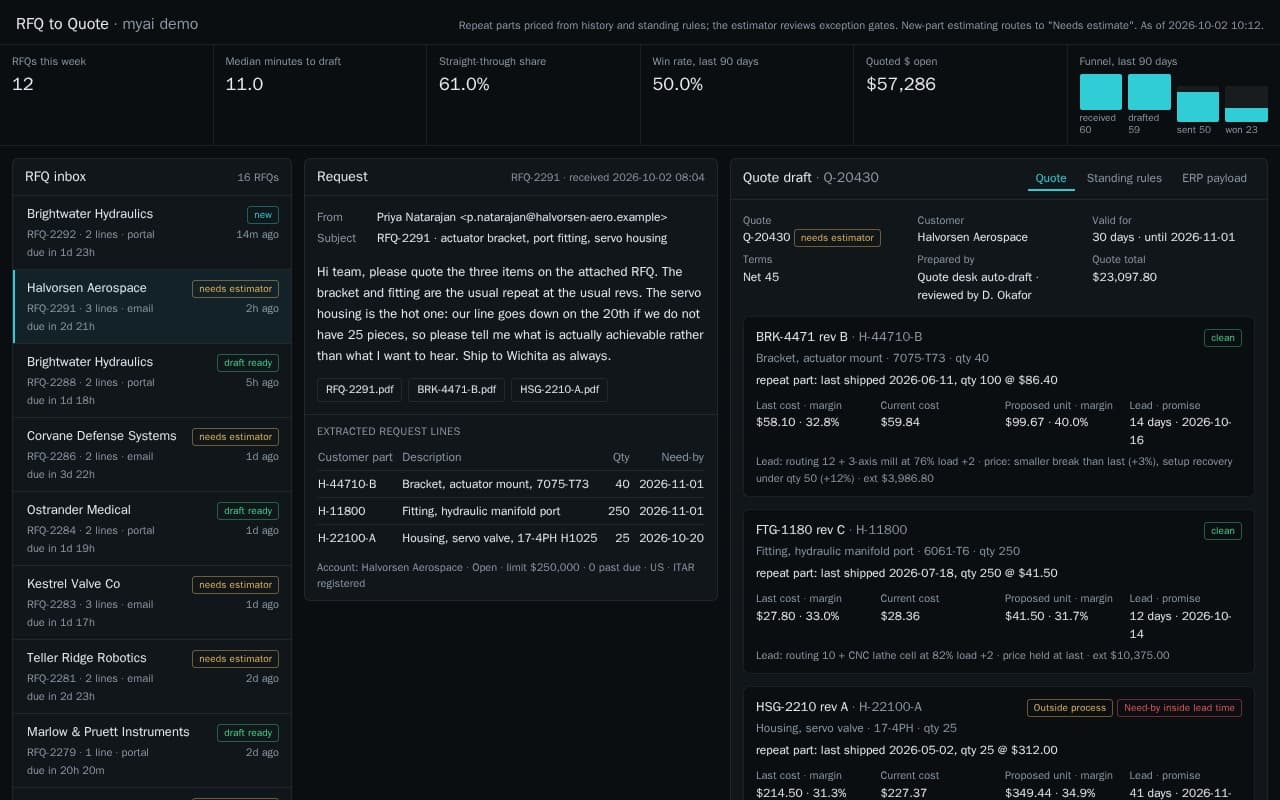1280x800 pixels.
Task: Open the RFQ-2291.pdf attachment
Action: click(x=360, y=389)
